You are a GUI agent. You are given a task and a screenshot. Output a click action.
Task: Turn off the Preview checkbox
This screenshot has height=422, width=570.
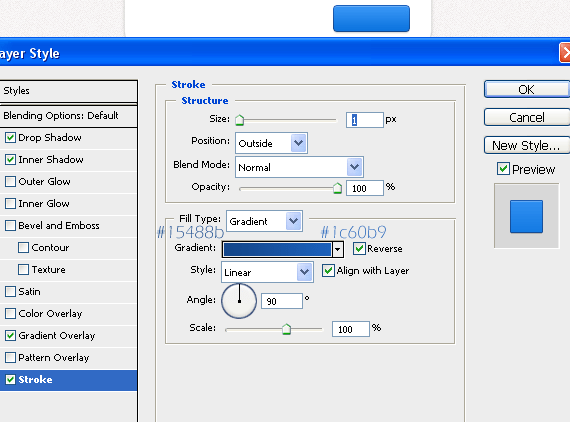tap(503, 169)
